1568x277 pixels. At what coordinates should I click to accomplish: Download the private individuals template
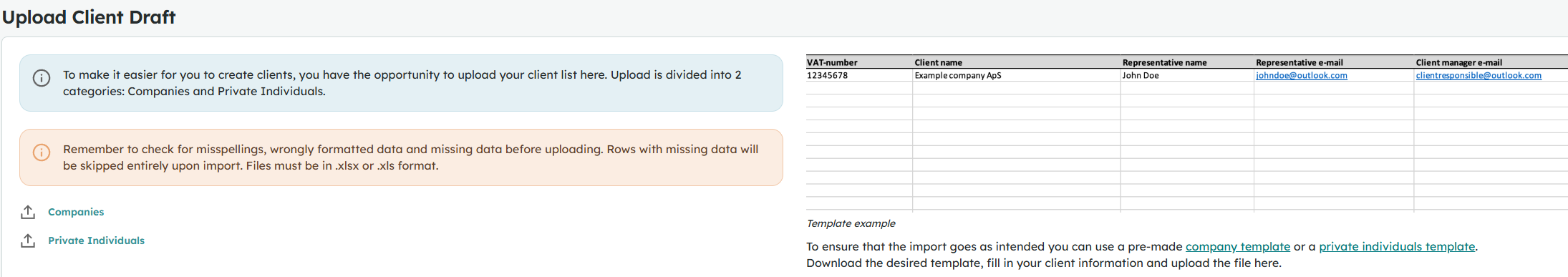click(1397, 246)
